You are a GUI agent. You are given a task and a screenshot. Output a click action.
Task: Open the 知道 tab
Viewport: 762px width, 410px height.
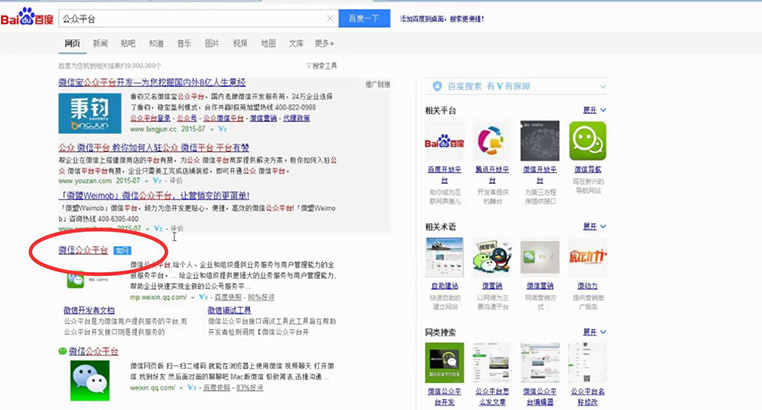(156, 43)
